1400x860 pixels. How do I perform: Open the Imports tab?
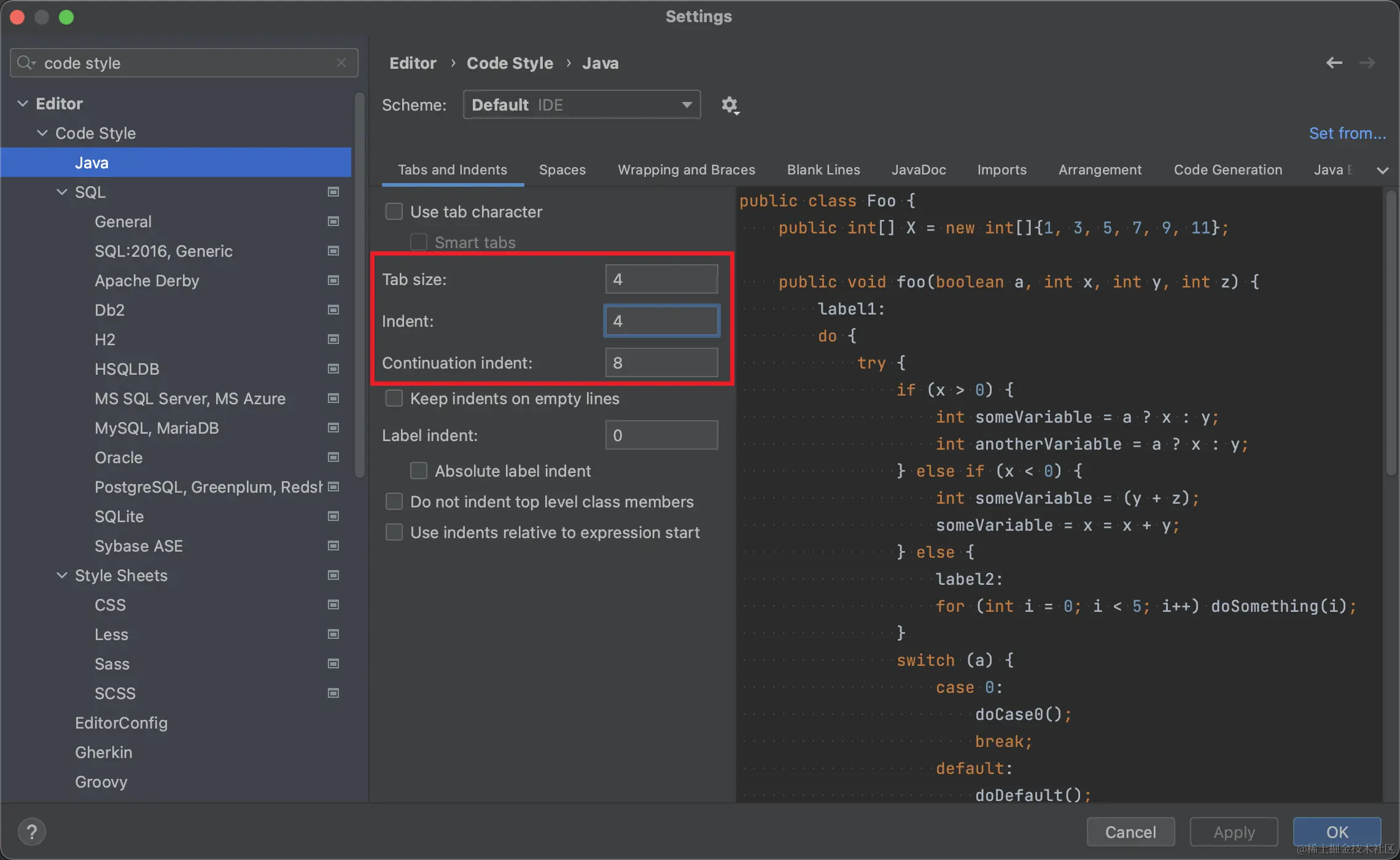pyautogui.click(x=1001, y=170)
